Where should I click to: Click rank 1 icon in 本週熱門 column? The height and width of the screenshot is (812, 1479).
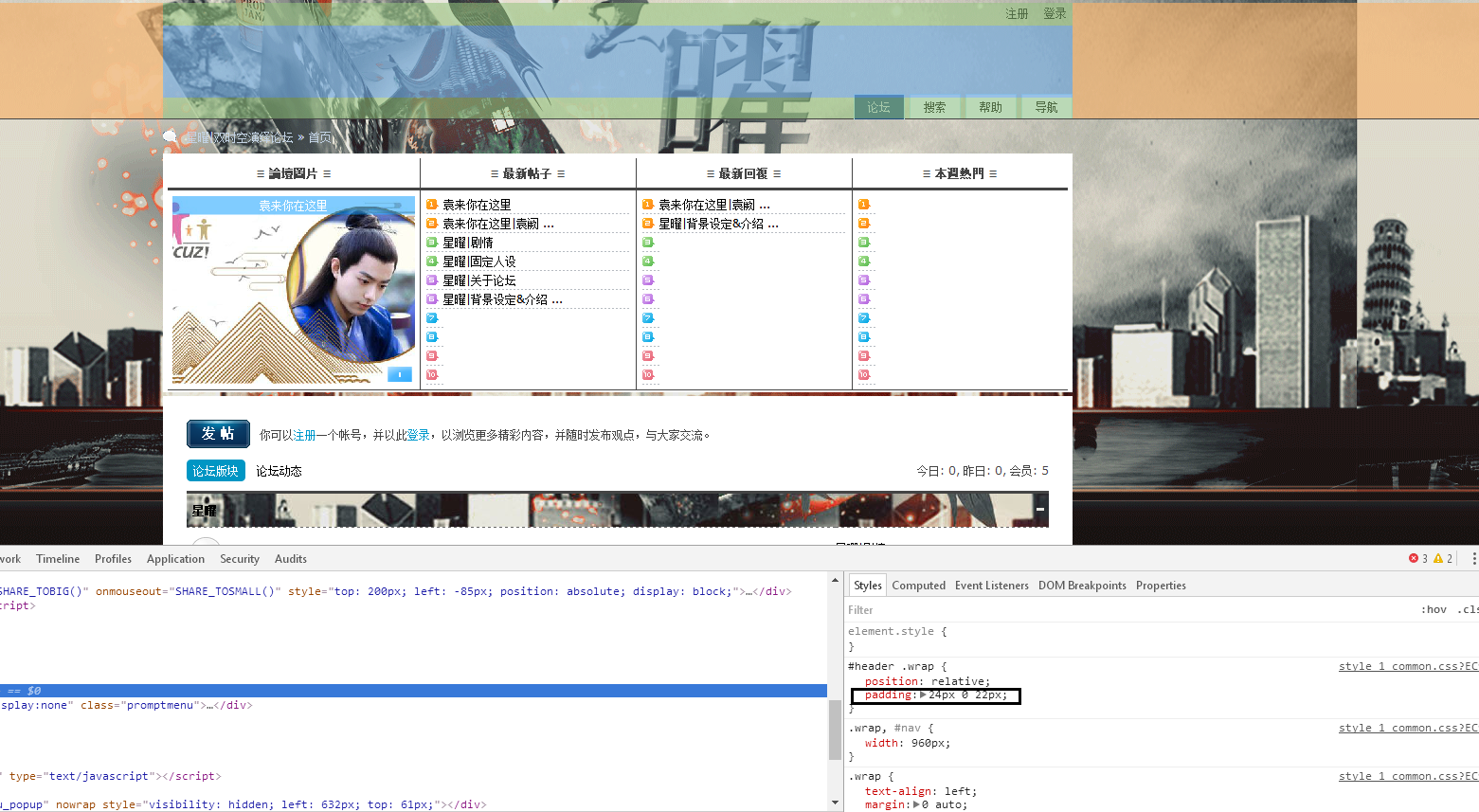864,205
